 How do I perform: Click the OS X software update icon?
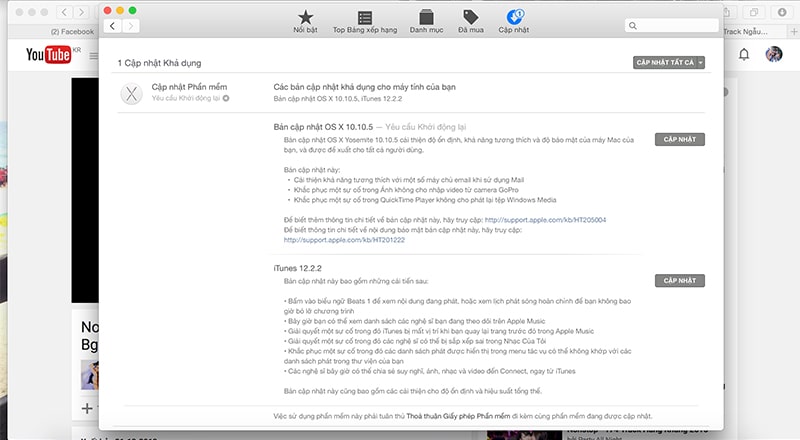click(131, 94)
